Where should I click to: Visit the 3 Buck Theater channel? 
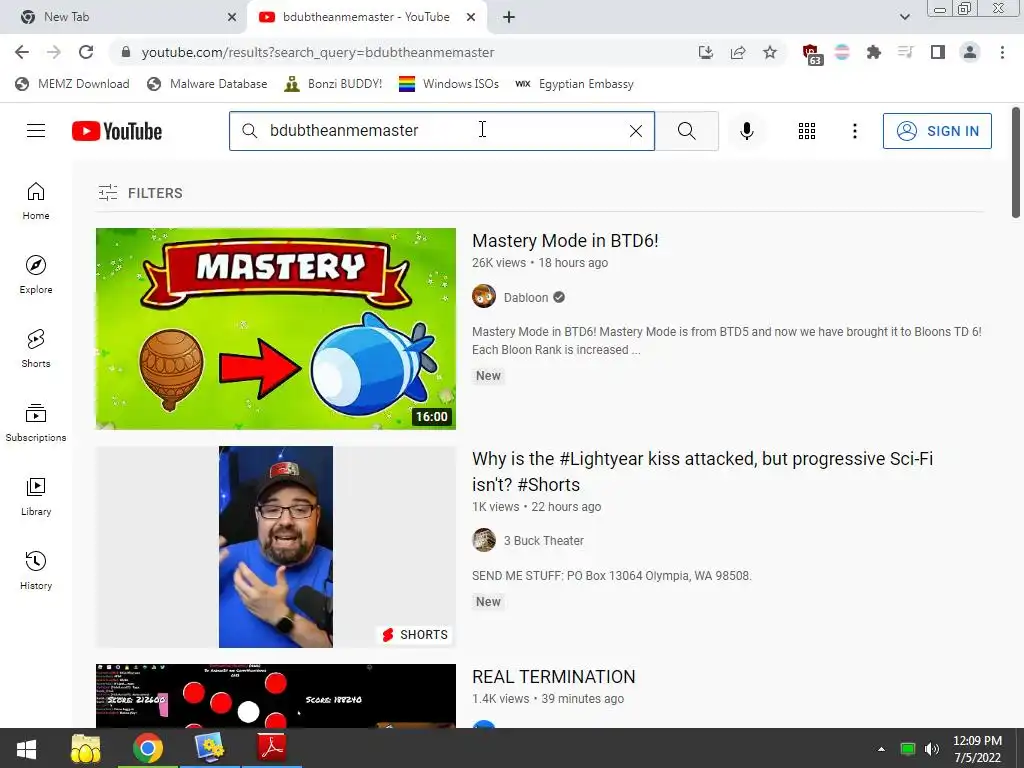pos(543,541)
